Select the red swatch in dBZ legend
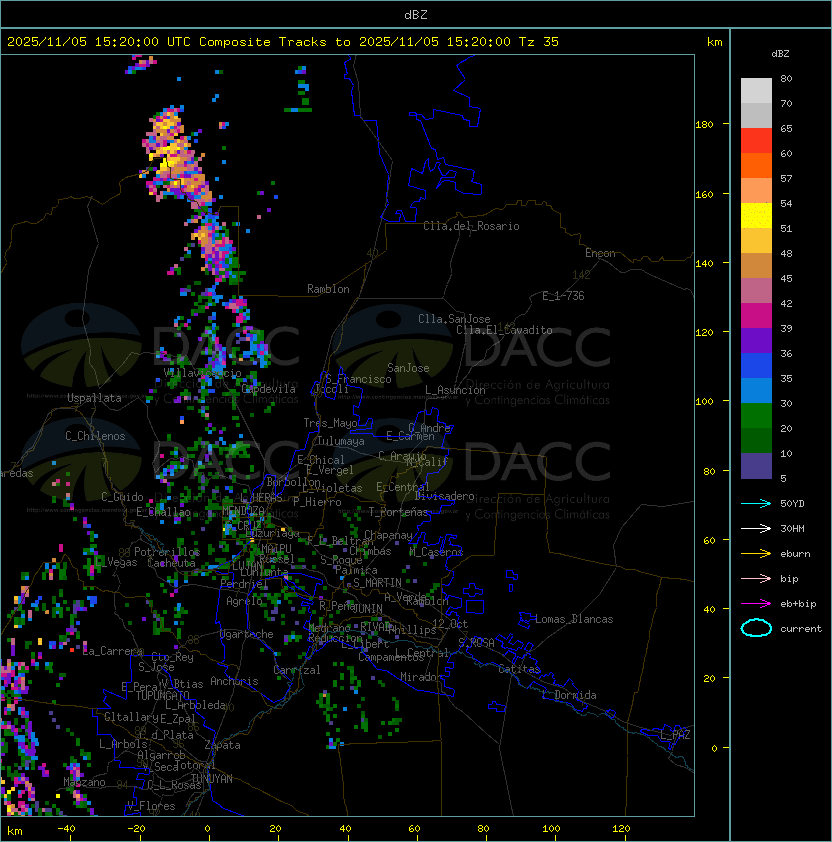 pos(756,141)
